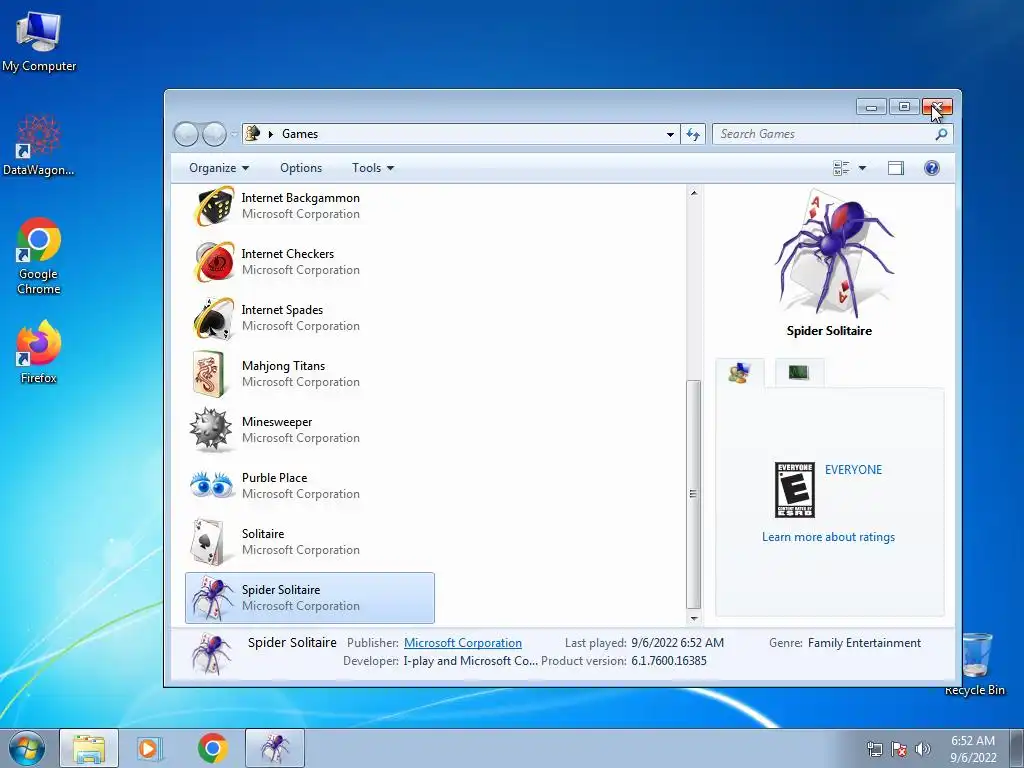The width and height of the screenshot is (1024, 768).
Task: Click the ESRB Everyone rating icon
Action: pyautogui.click(x=794, y=490)
